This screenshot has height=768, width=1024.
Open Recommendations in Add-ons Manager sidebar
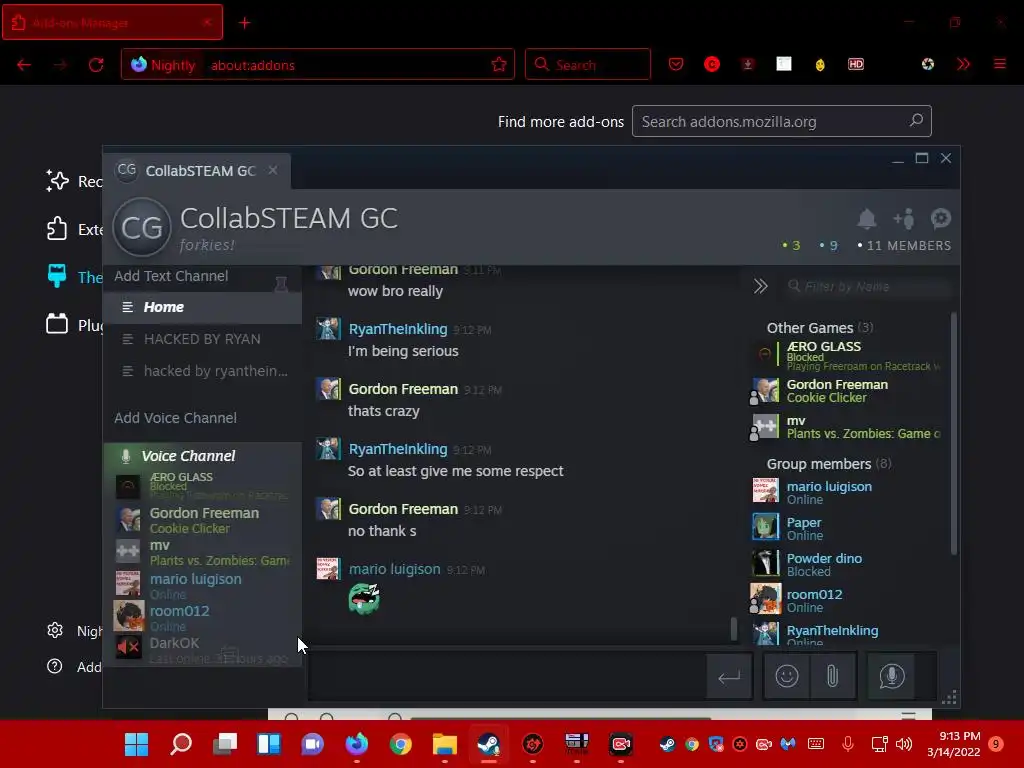click(x=73, y=181)
